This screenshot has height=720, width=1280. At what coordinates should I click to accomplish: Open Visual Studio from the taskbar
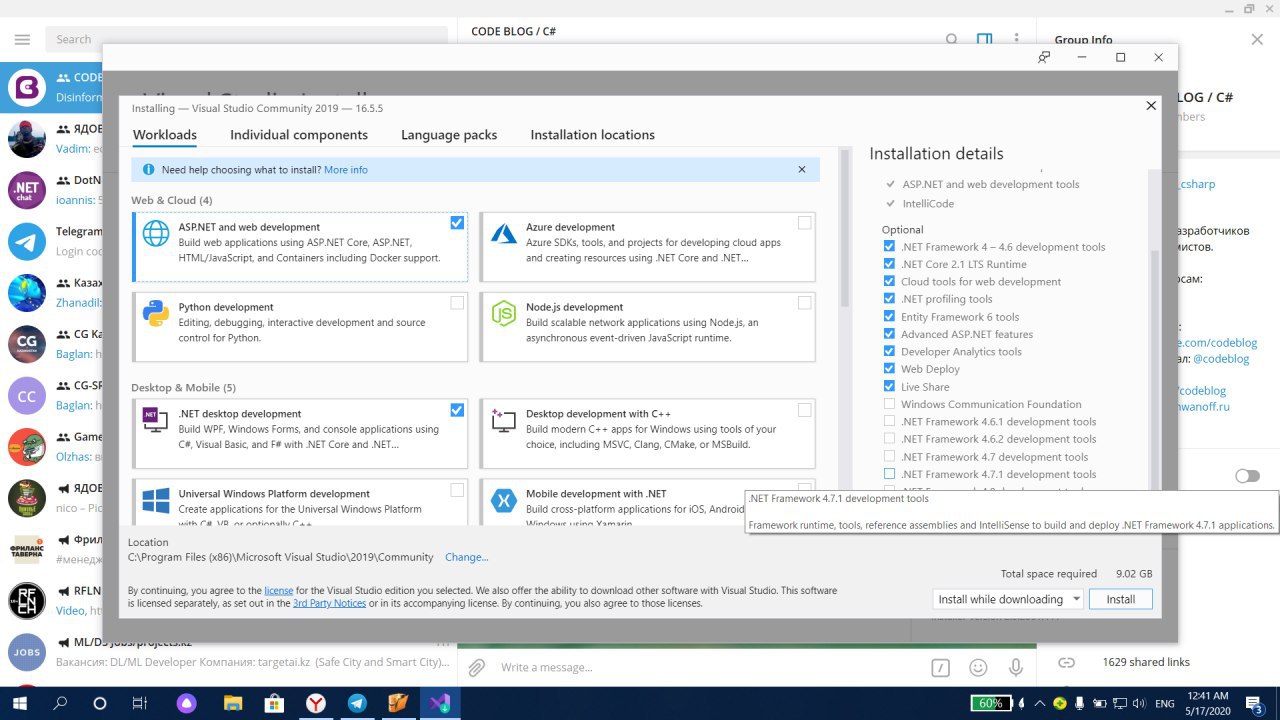tap(440, 703)
